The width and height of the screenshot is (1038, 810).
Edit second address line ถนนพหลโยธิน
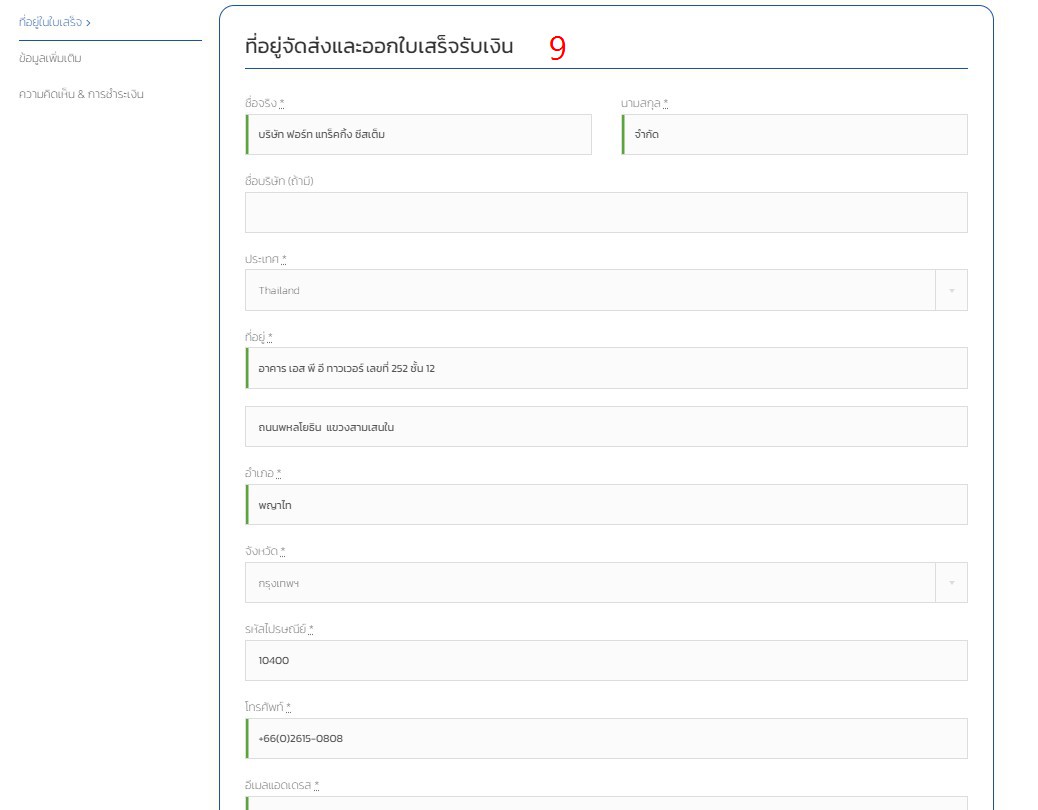click(606, 427)
